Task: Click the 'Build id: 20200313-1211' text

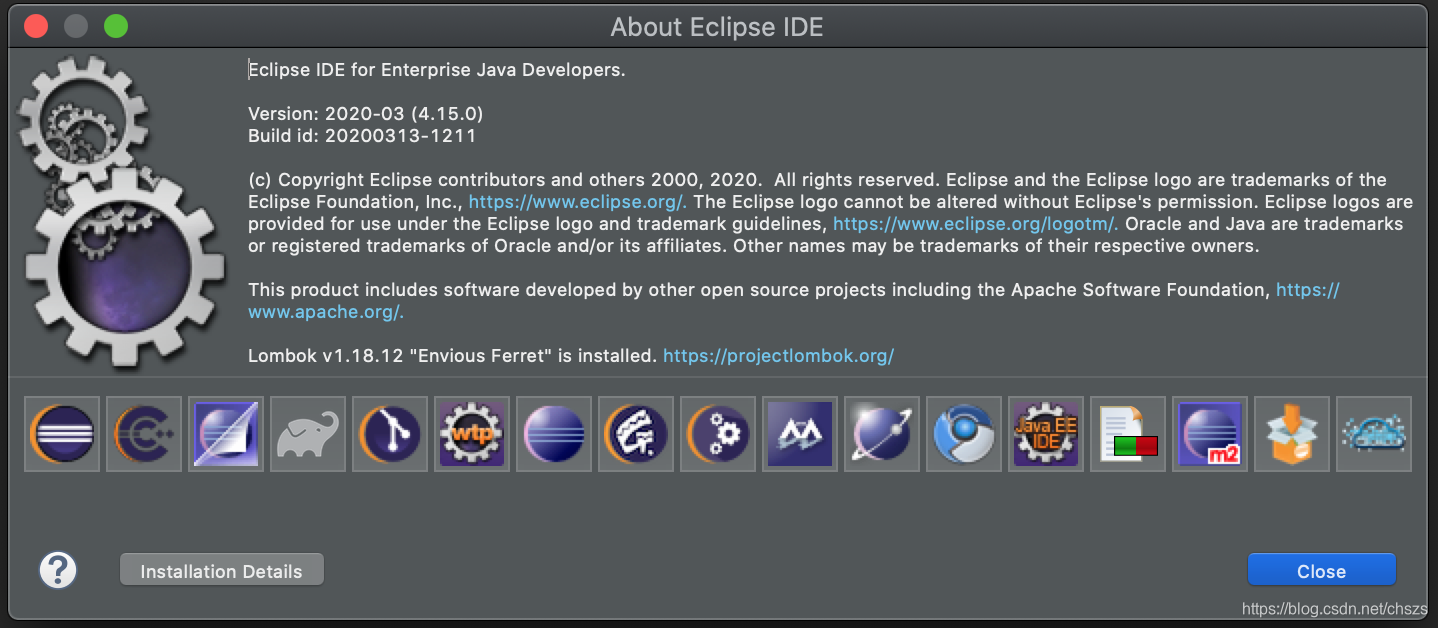Action: coord(362,136)
